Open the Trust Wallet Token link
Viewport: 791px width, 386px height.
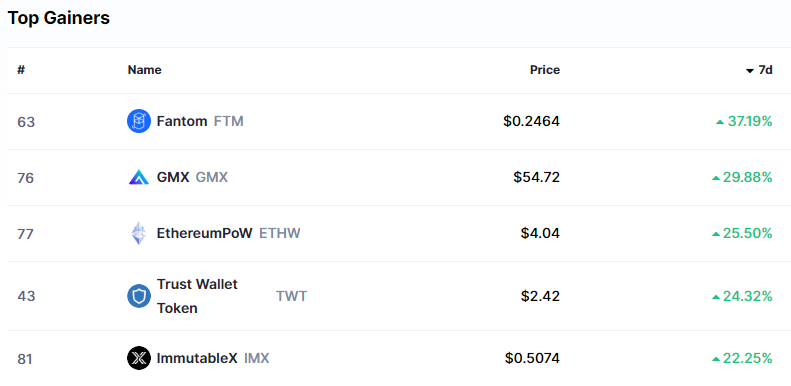pyautogui.click(x=197, y=296)
